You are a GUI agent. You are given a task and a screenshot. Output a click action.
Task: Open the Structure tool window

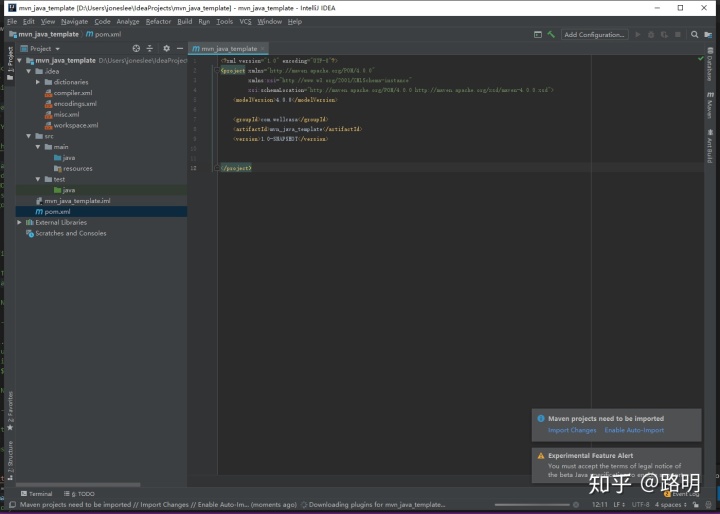[10, 461]
